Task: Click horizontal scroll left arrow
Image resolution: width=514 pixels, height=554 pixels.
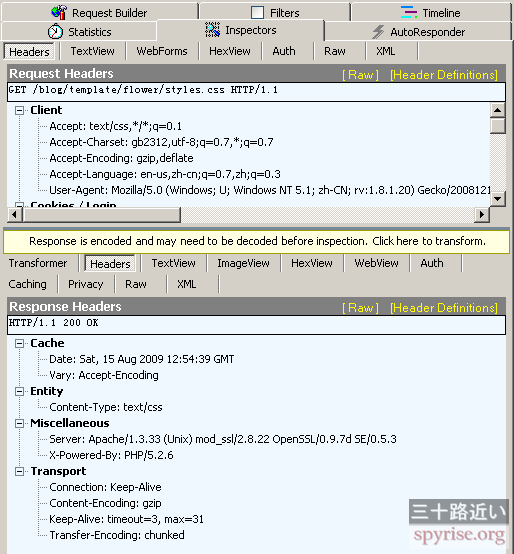Action: (14, 214)
